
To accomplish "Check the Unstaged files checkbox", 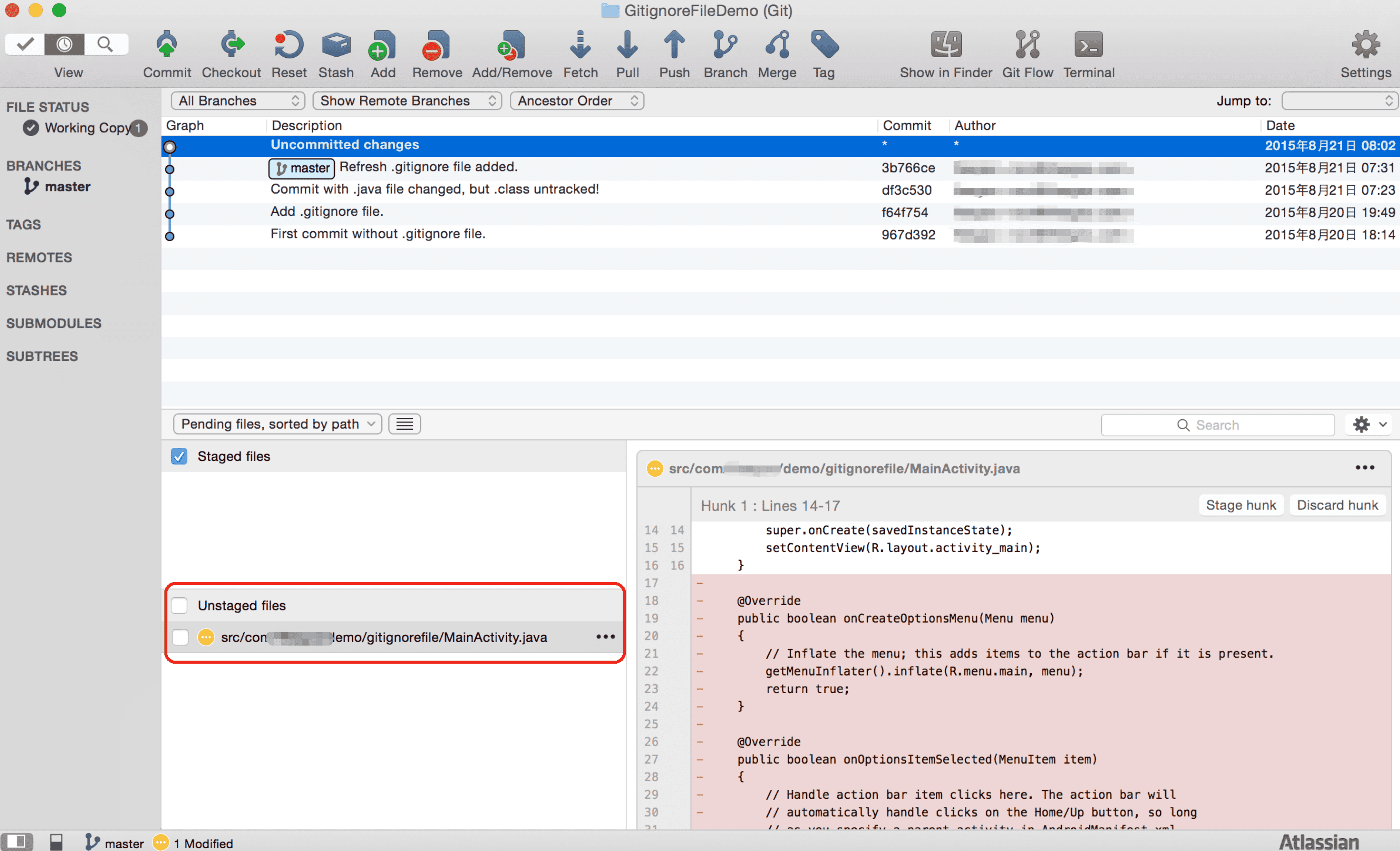I will click(x=179, y=606).
